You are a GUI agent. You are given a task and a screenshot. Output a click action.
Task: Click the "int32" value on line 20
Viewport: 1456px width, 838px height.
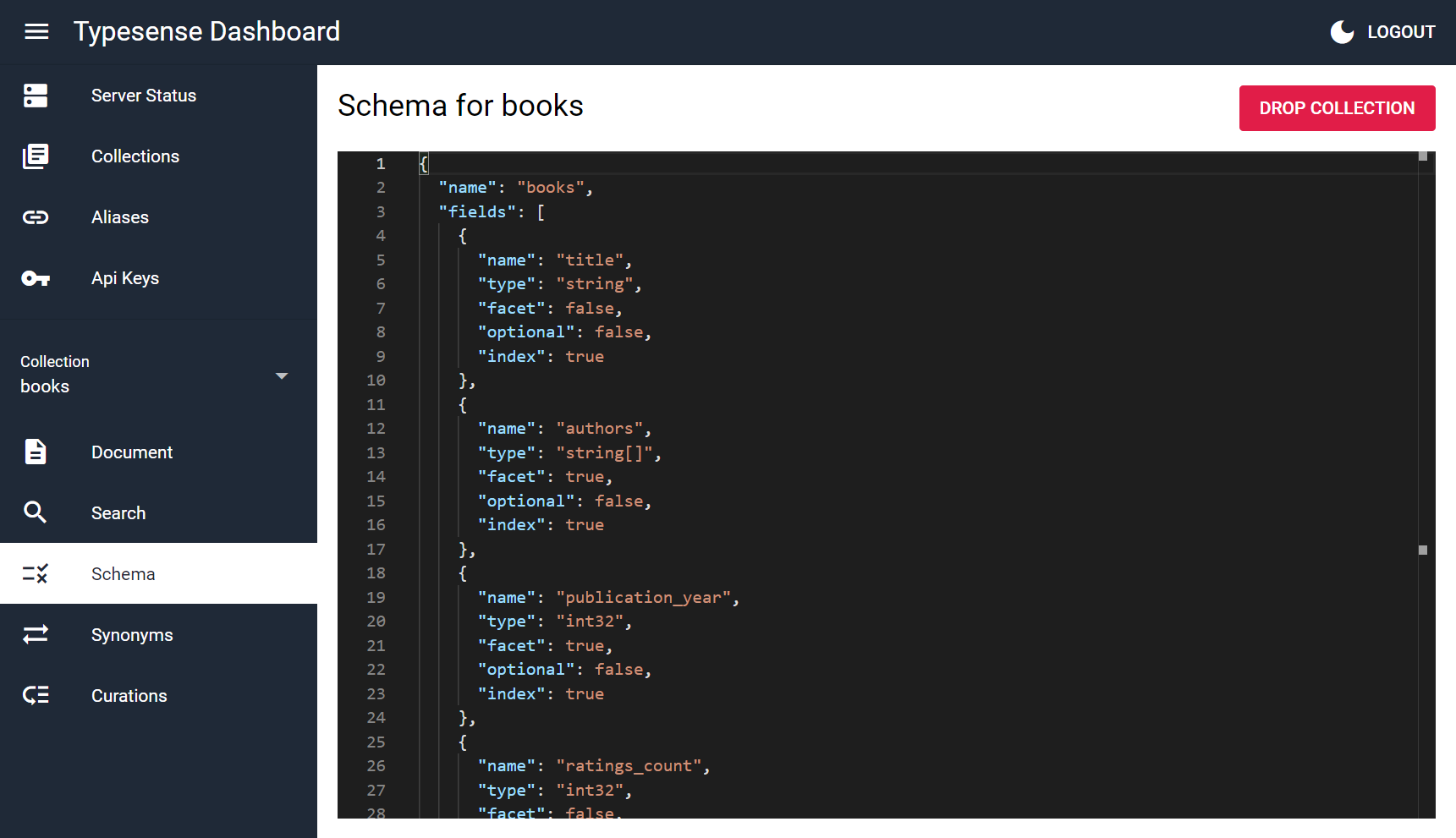click(x=589, y=622)
